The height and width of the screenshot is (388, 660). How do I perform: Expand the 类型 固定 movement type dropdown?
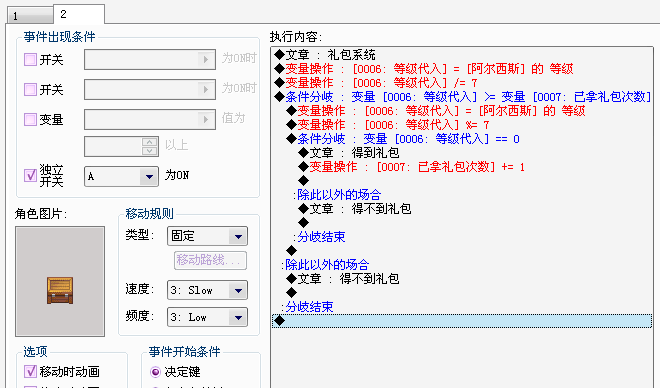pos(207,236)
